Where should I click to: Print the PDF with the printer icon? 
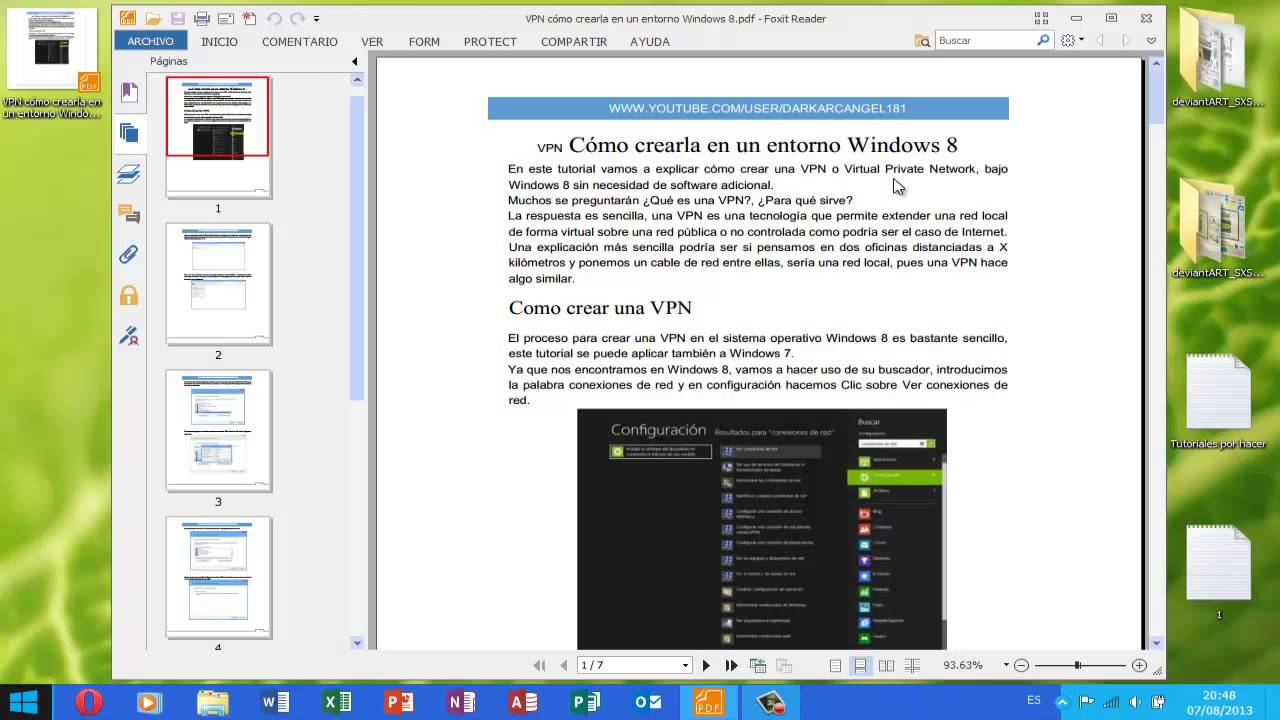(202, 18)
